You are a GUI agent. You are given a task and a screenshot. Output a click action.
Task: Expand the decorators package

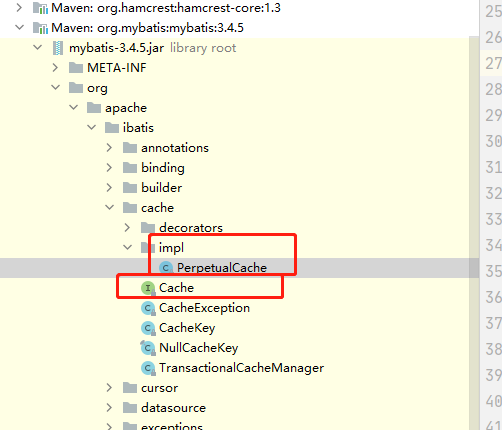pos(127,228)
